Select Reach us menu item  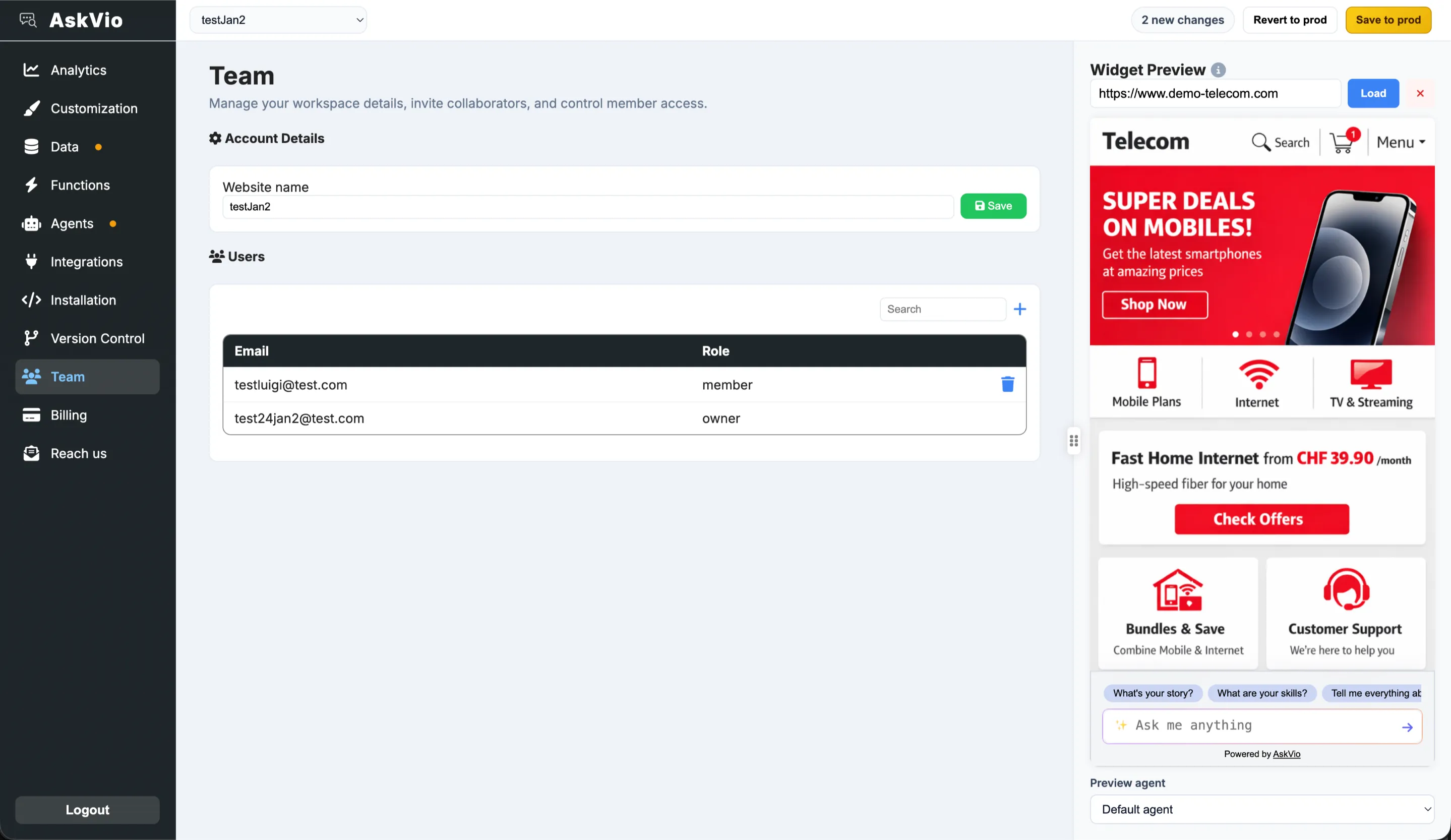[88, 453]
